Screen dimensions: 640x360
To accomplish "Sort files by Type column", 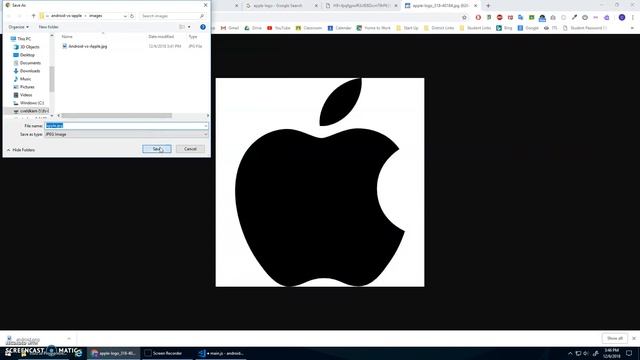I will [193, 37].
